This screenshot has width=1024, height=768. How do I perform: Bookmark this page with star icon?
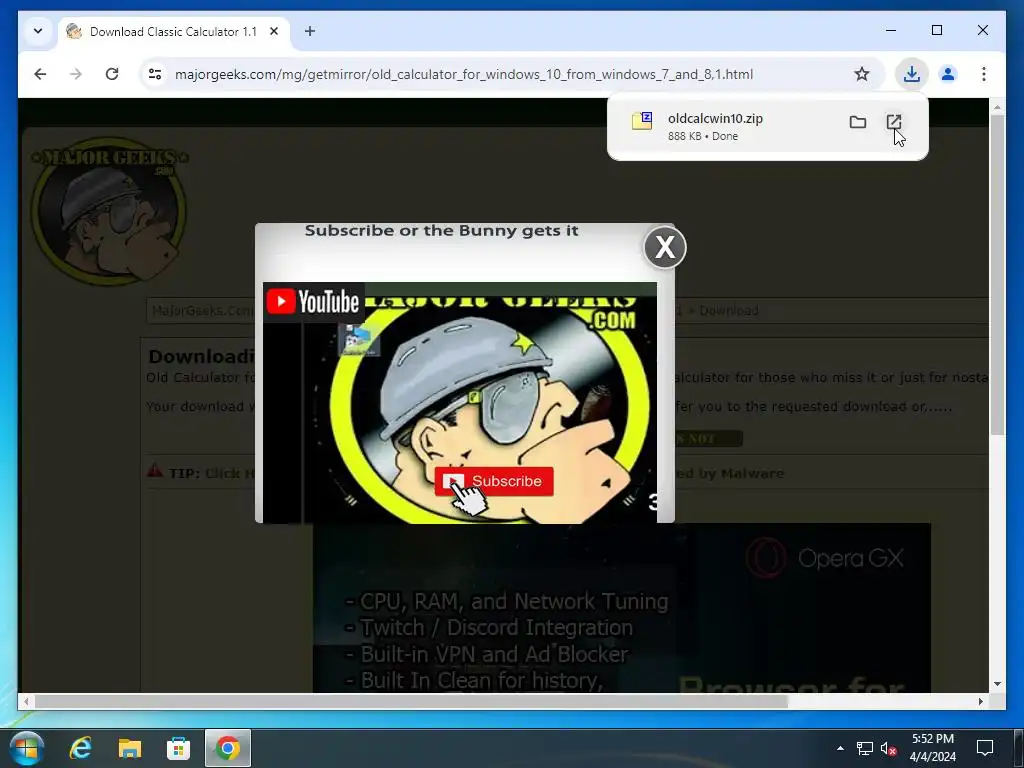862,74
